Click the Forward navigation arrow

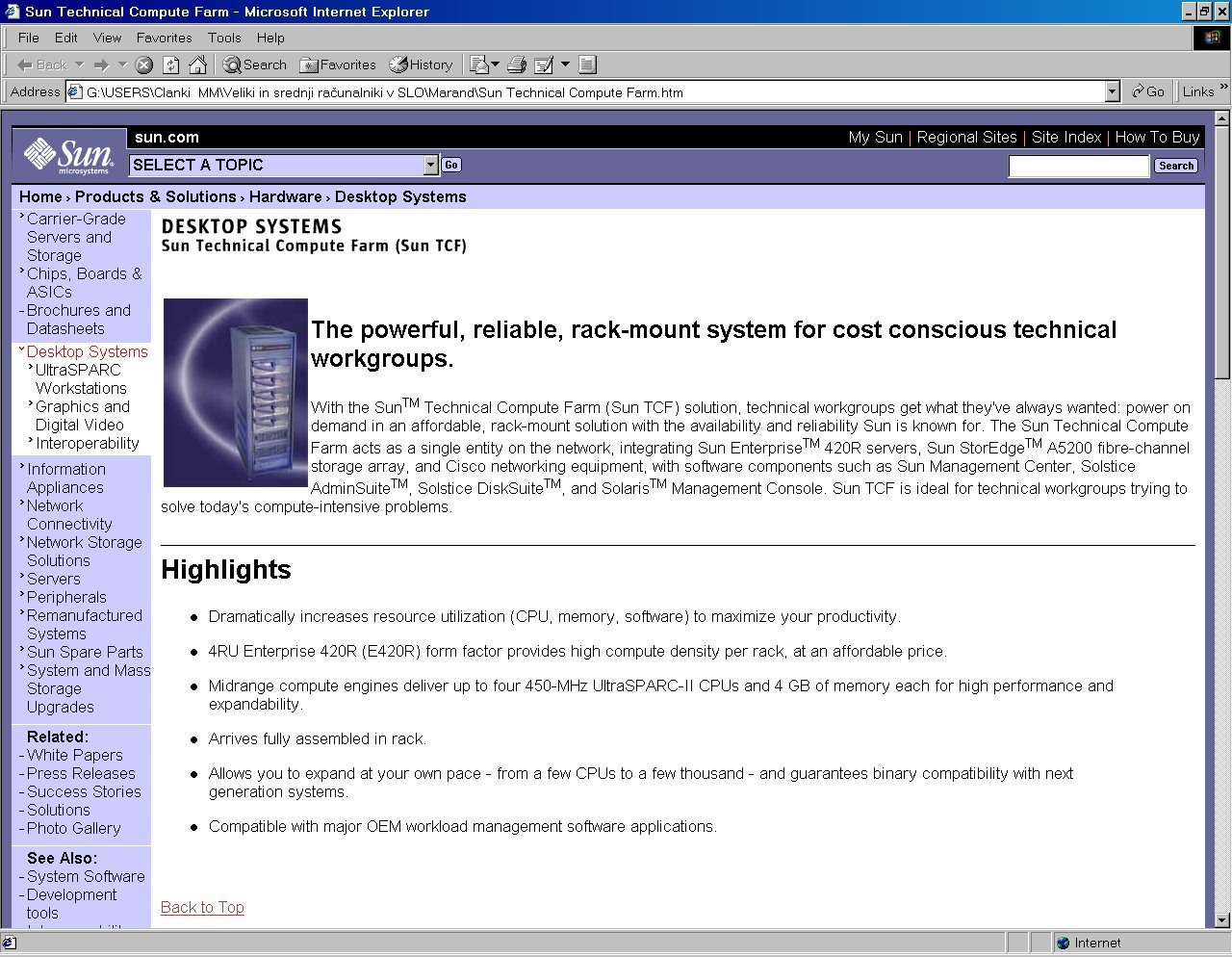tap(100, 65)
